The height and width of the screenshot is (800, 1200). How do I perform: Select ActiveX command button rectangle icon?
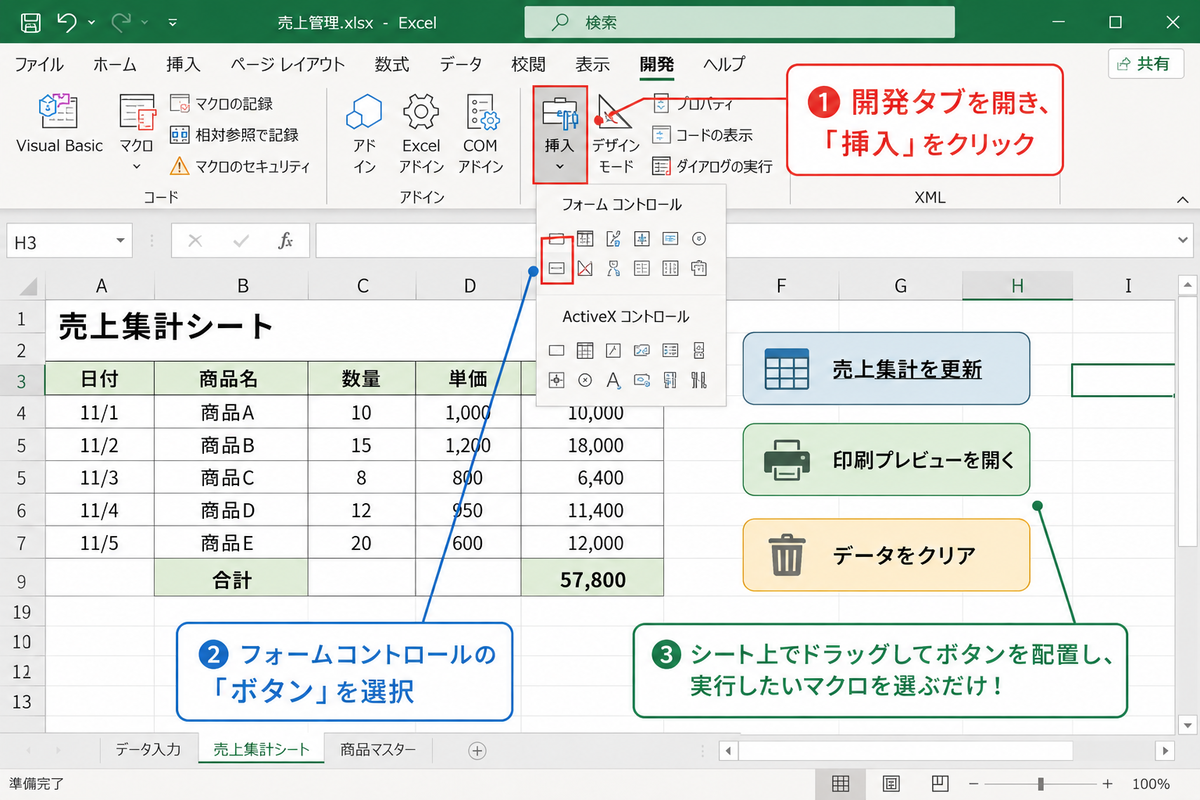(x=557, y=350)
